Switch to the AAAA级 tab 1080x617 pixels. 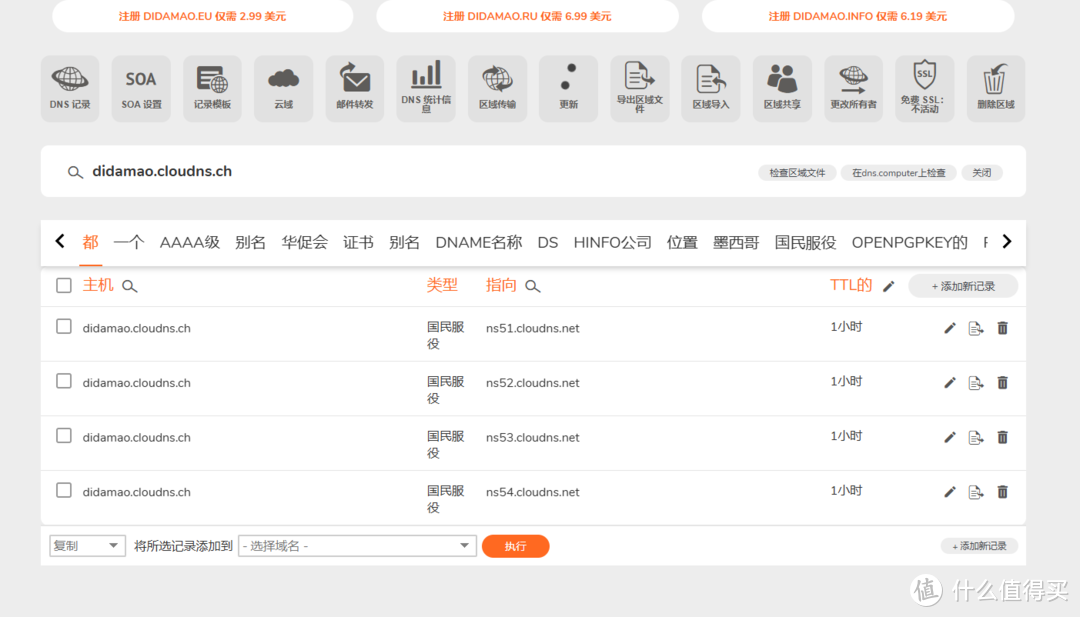pyautogui.click(x=189, y=242)
